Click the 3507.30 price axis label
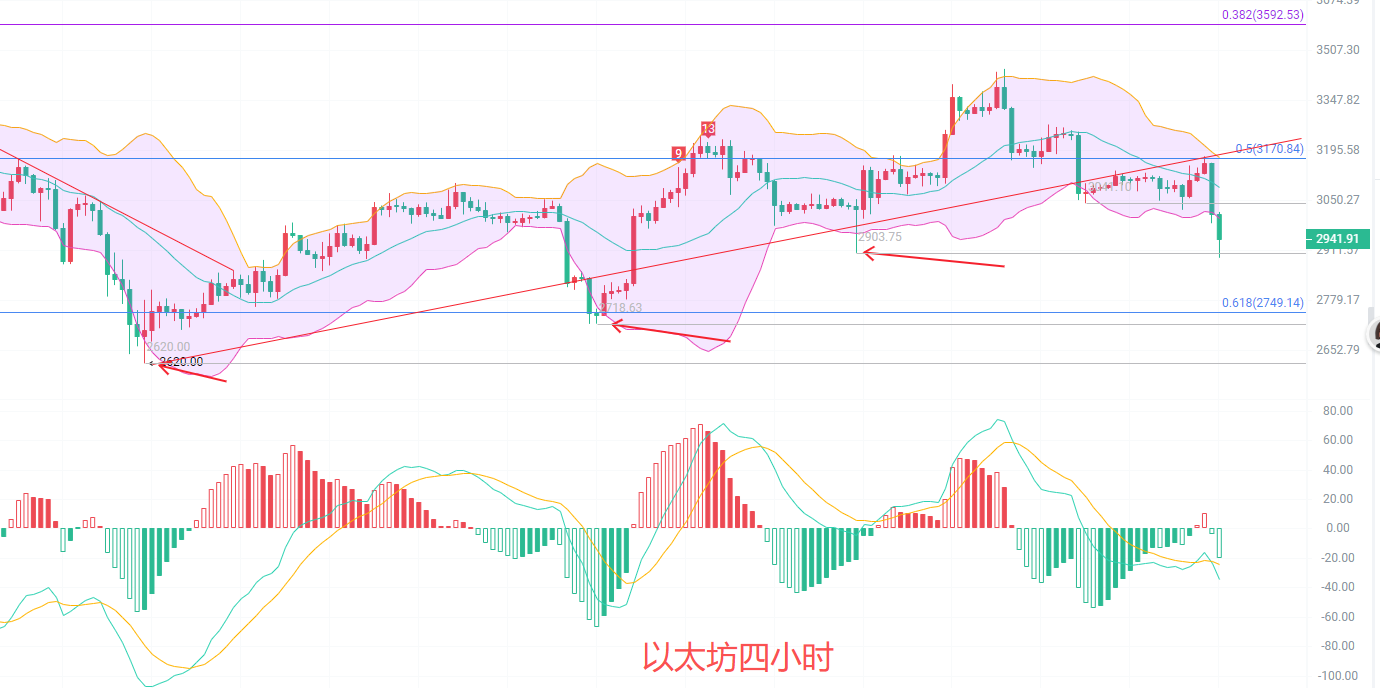The width and height of the screenshot is (1380, 688). coord(1339,50)
